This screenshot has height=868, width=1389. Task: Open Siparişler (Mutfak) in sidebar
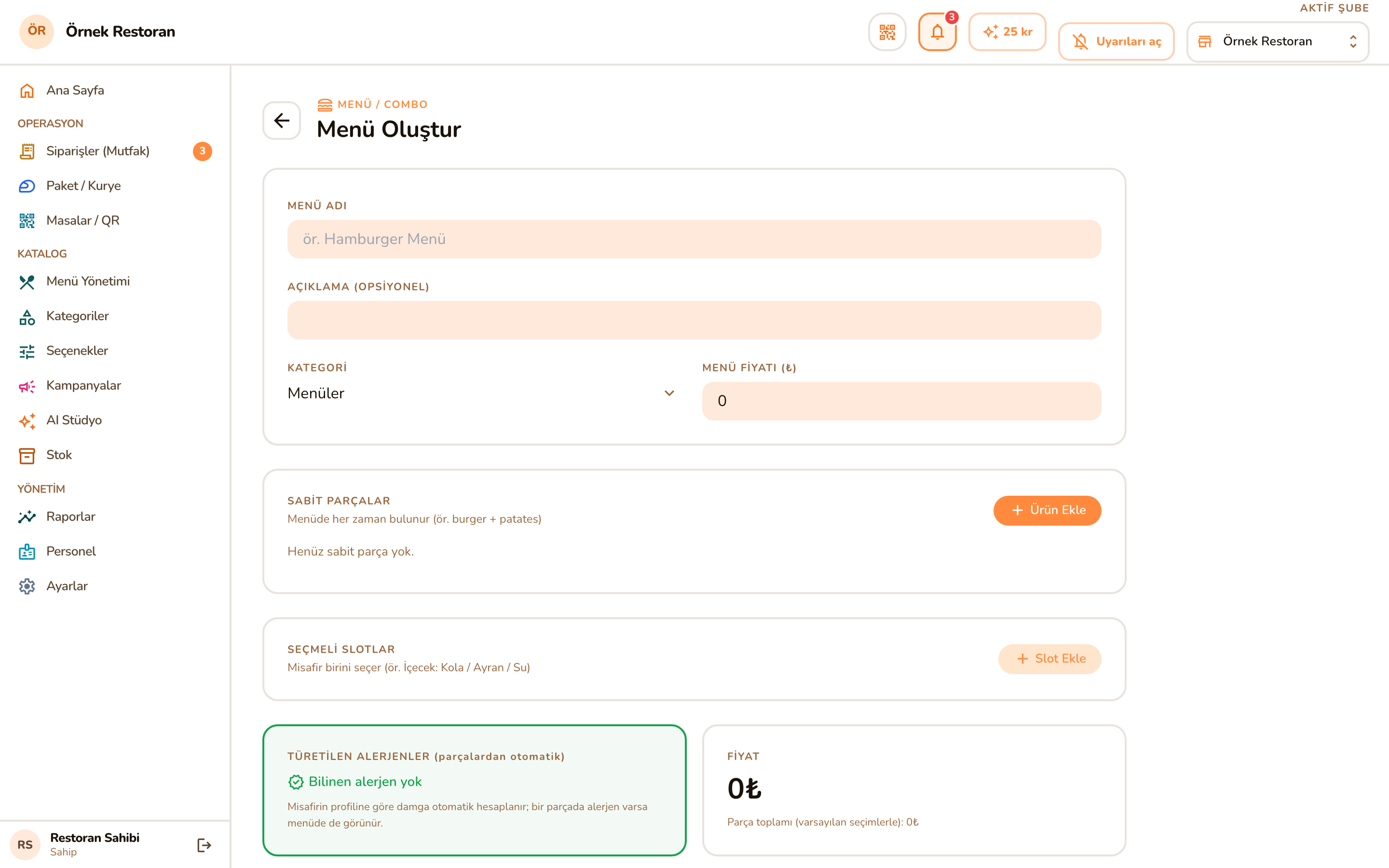[115, 151]
